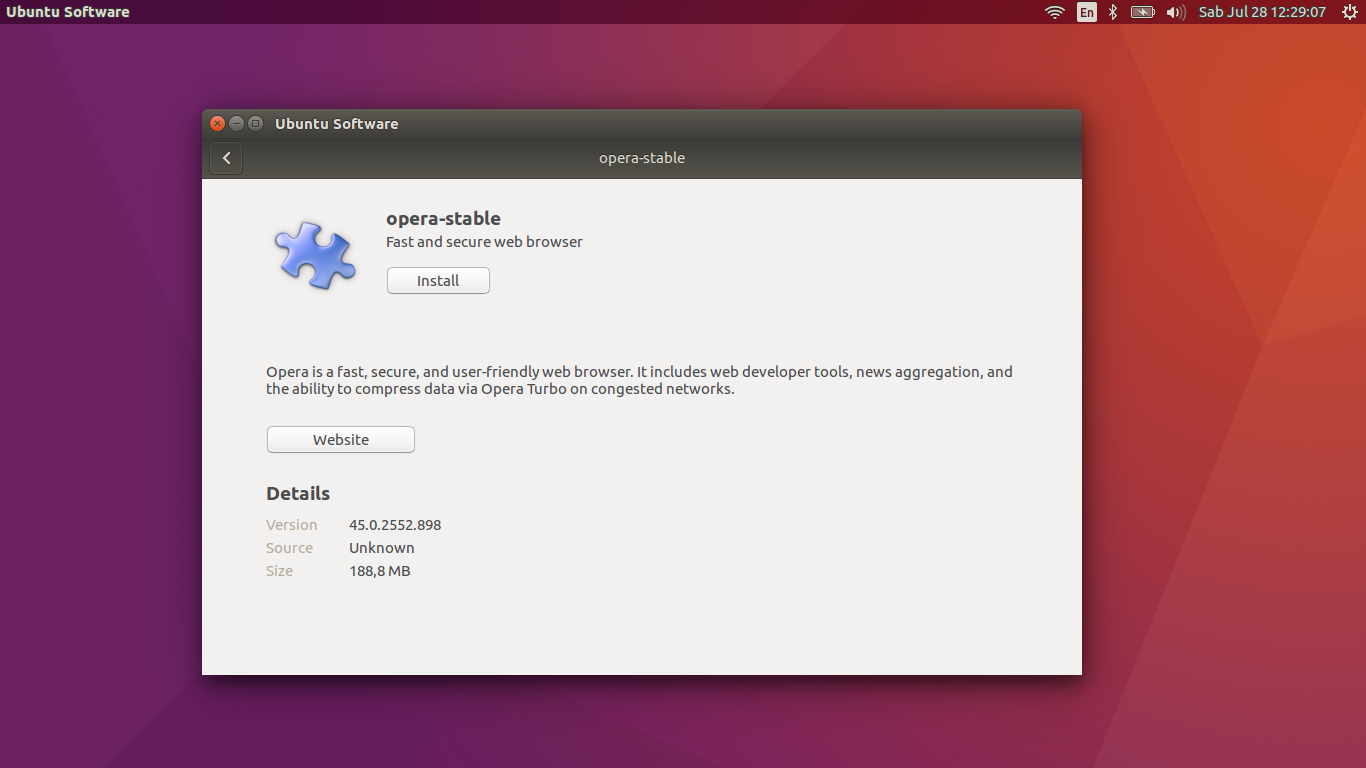Open the date and time dropdown

click(1262, 12)
